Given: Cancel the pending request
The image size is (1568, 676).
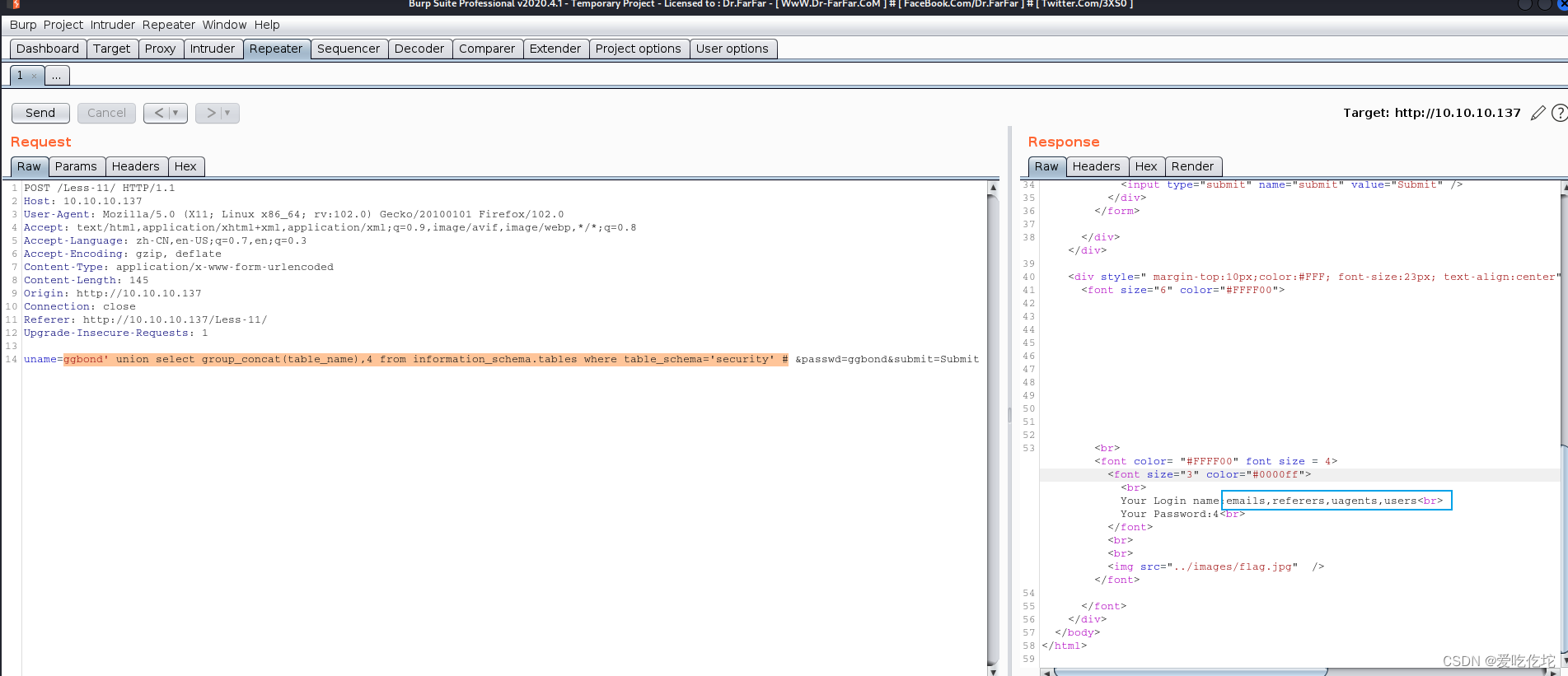Looking at the screenshot, I should click(x=106, y=113).
